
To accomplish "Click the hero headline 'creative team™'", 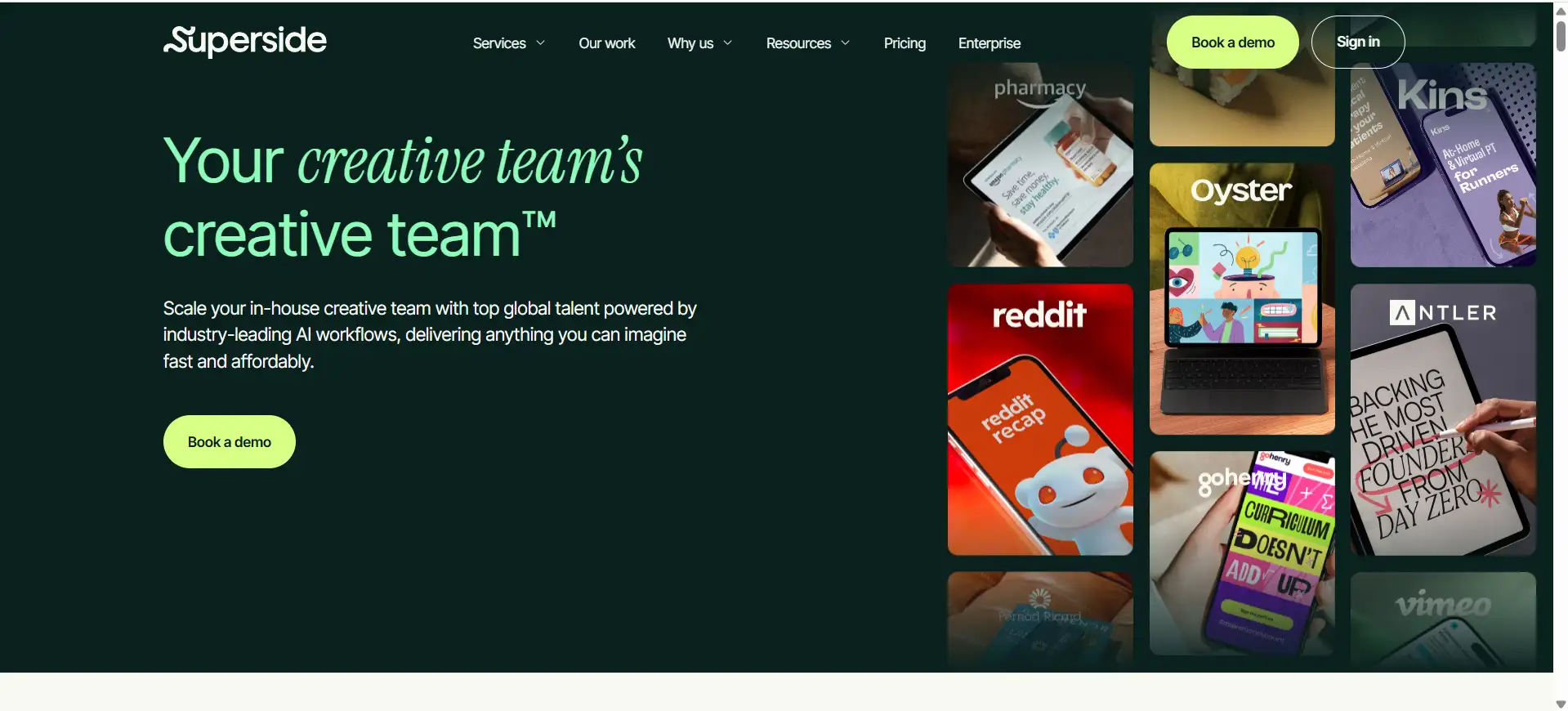I will coord(360,235).
